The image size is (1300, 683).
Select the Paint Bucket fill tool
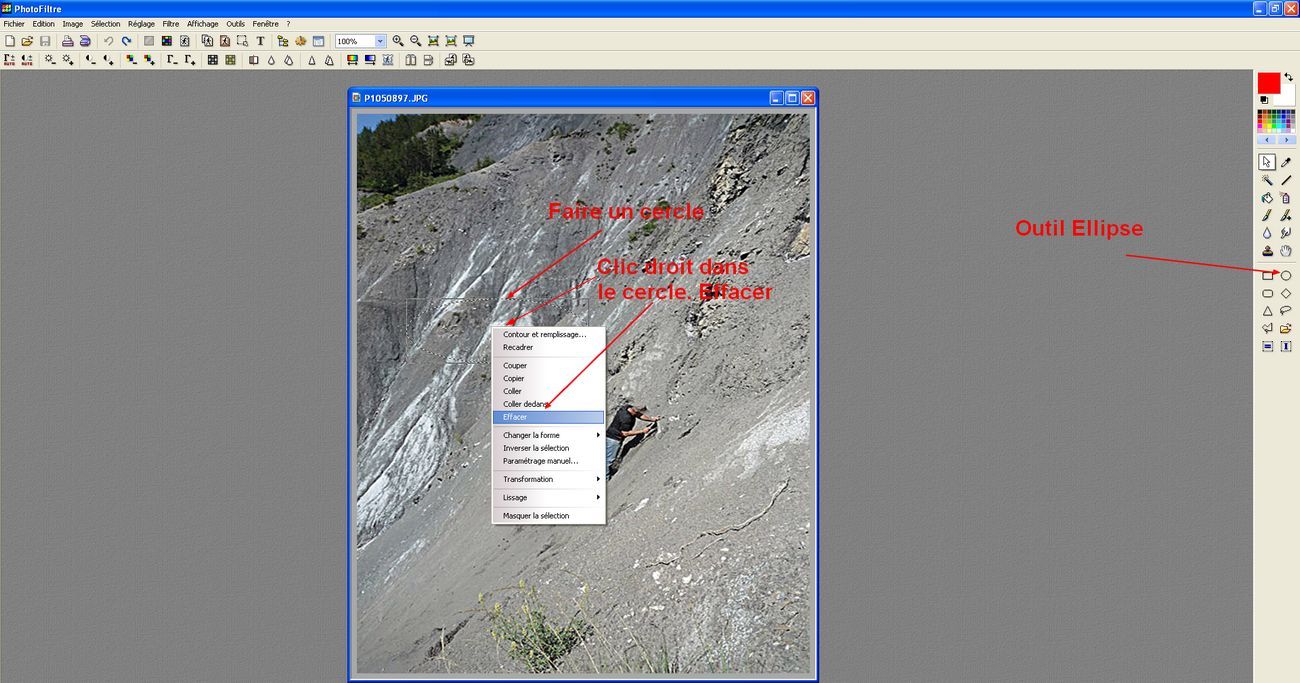[1267, 199]
